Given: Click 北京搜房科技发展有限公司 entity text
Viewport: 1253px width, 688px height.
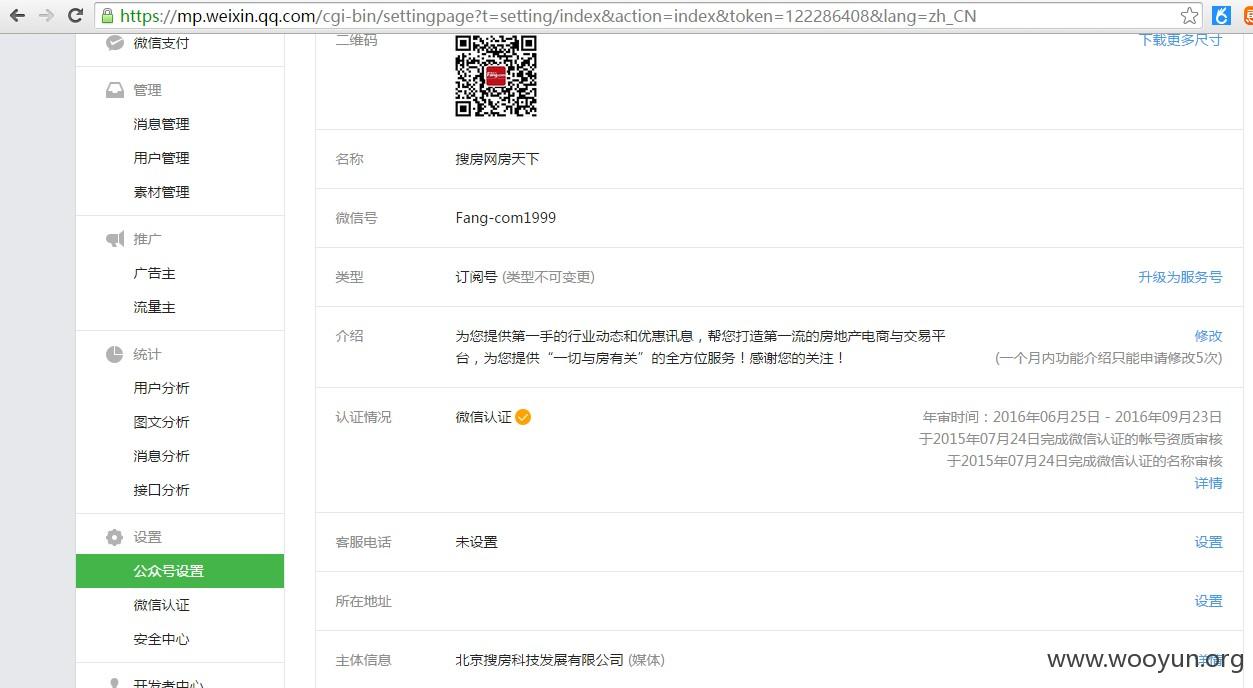Looking at the screenshot, I should tap(539, 660).
